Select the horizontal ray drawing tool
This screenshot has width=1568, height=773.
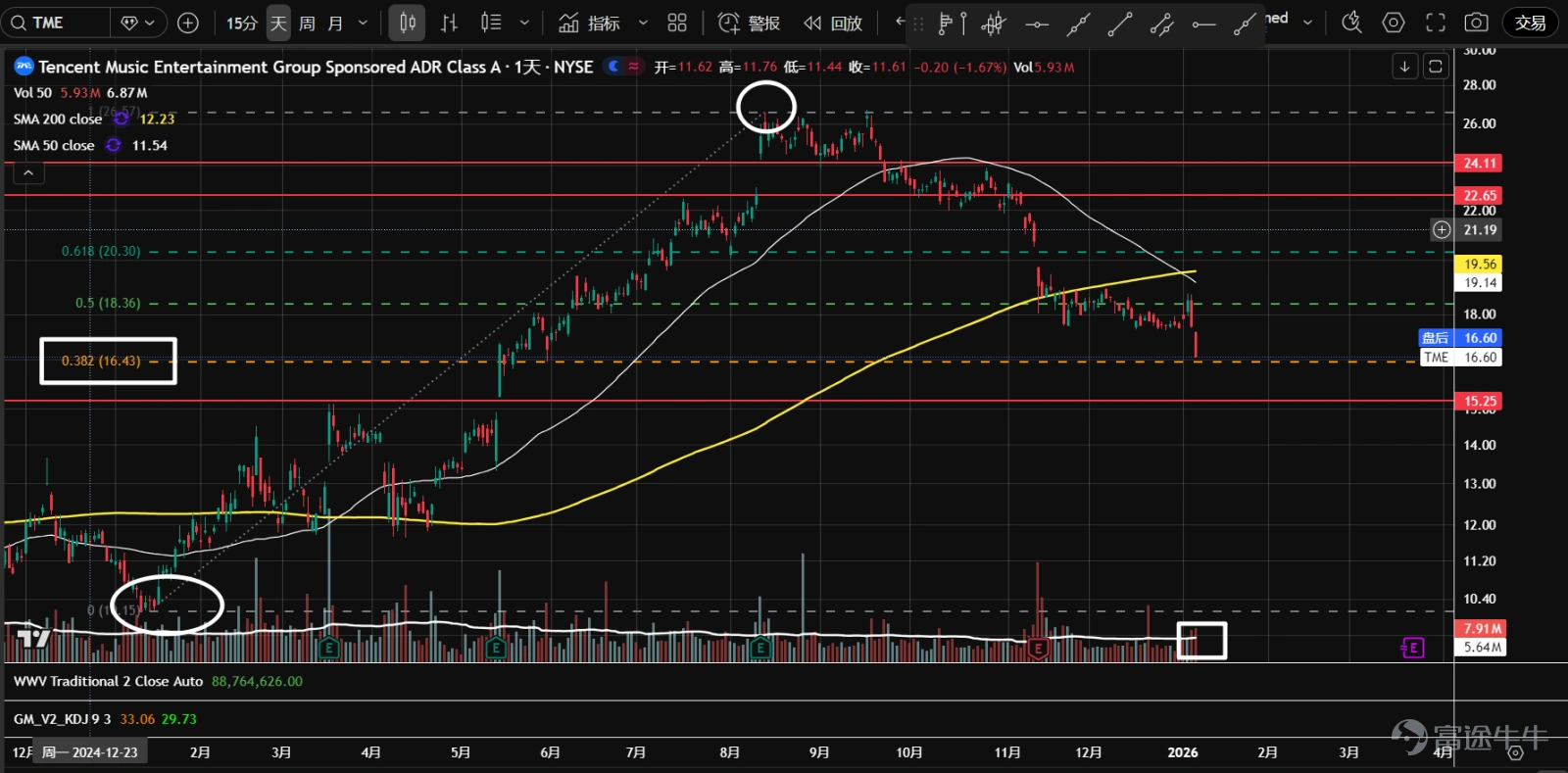1203,24
